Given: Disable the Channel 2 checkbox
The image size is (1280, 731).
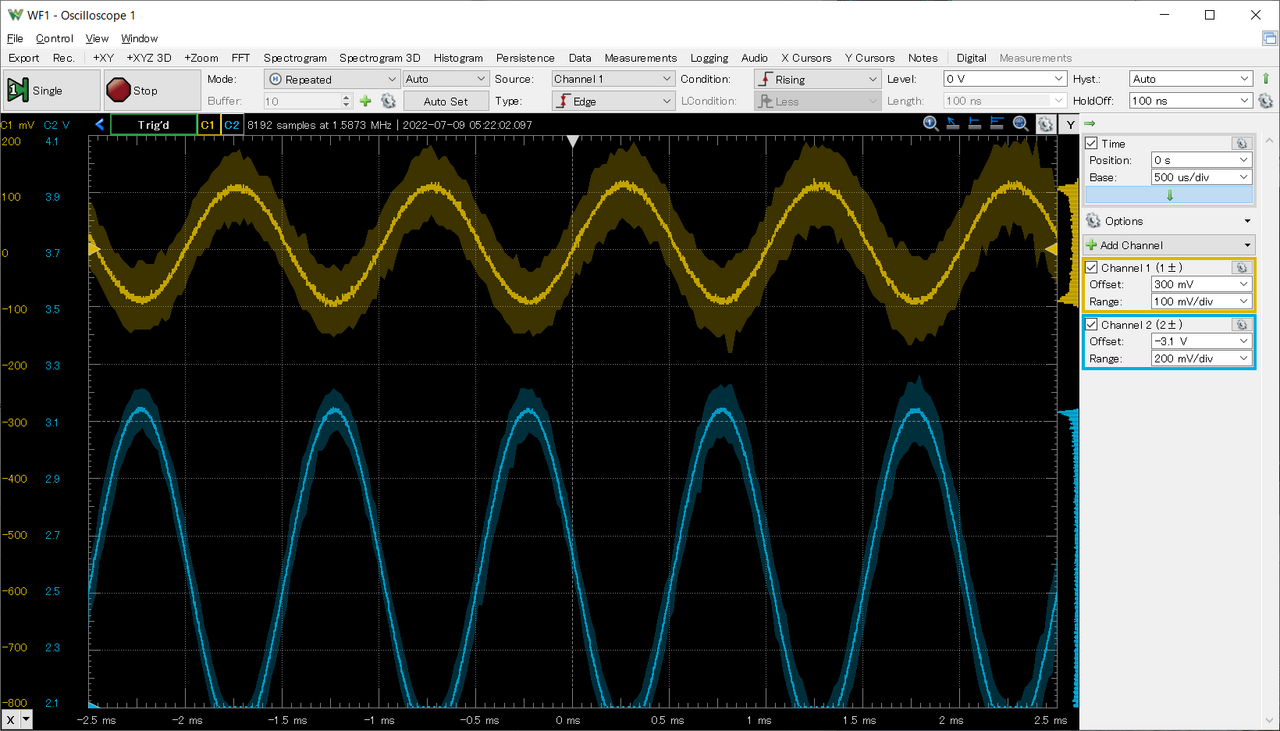Looking at the screenshot, I should click(1092, 325).
